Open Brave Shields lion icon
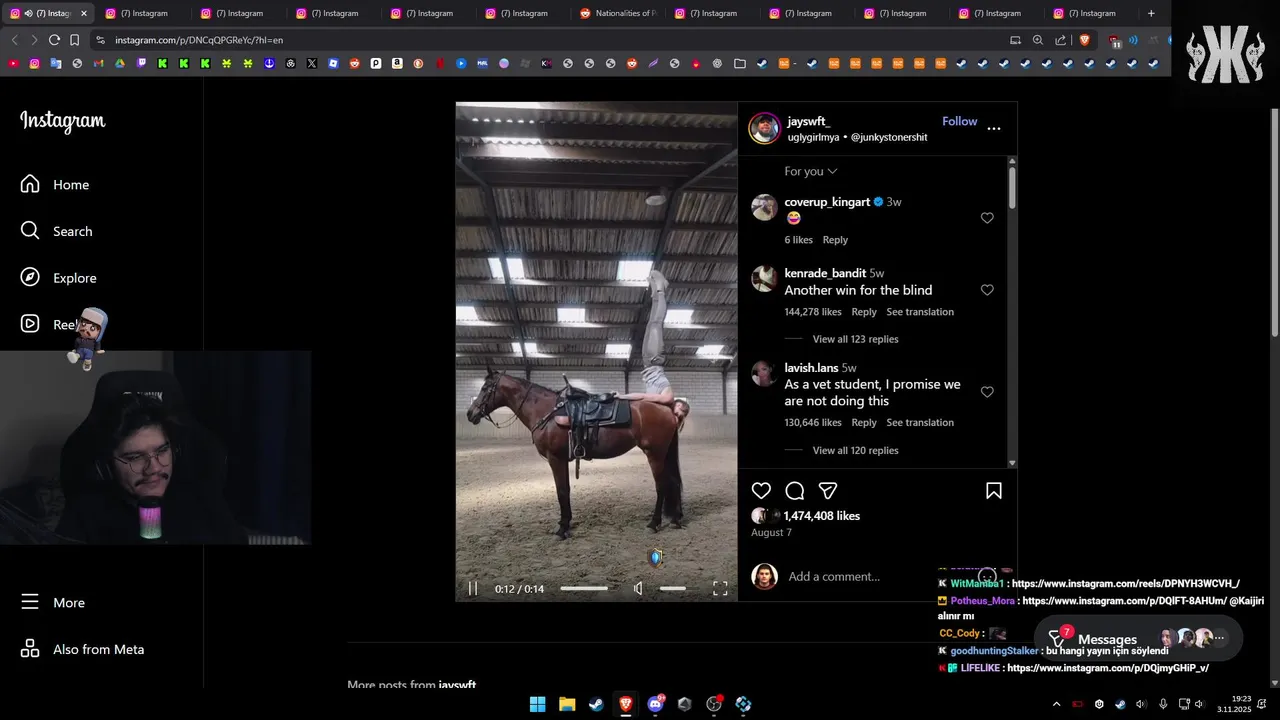This screenshot has width=1280, height=720. tap(1084, 40)
